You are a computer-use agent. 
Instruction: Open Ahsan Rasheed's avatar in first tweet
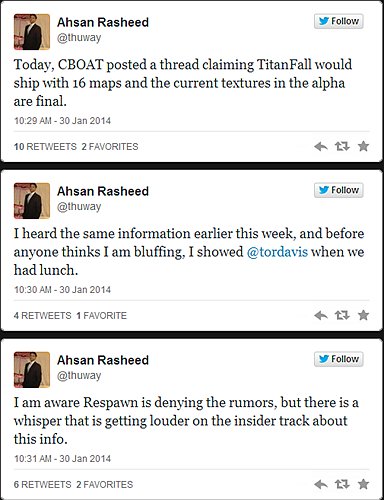(x=32, y=32)
